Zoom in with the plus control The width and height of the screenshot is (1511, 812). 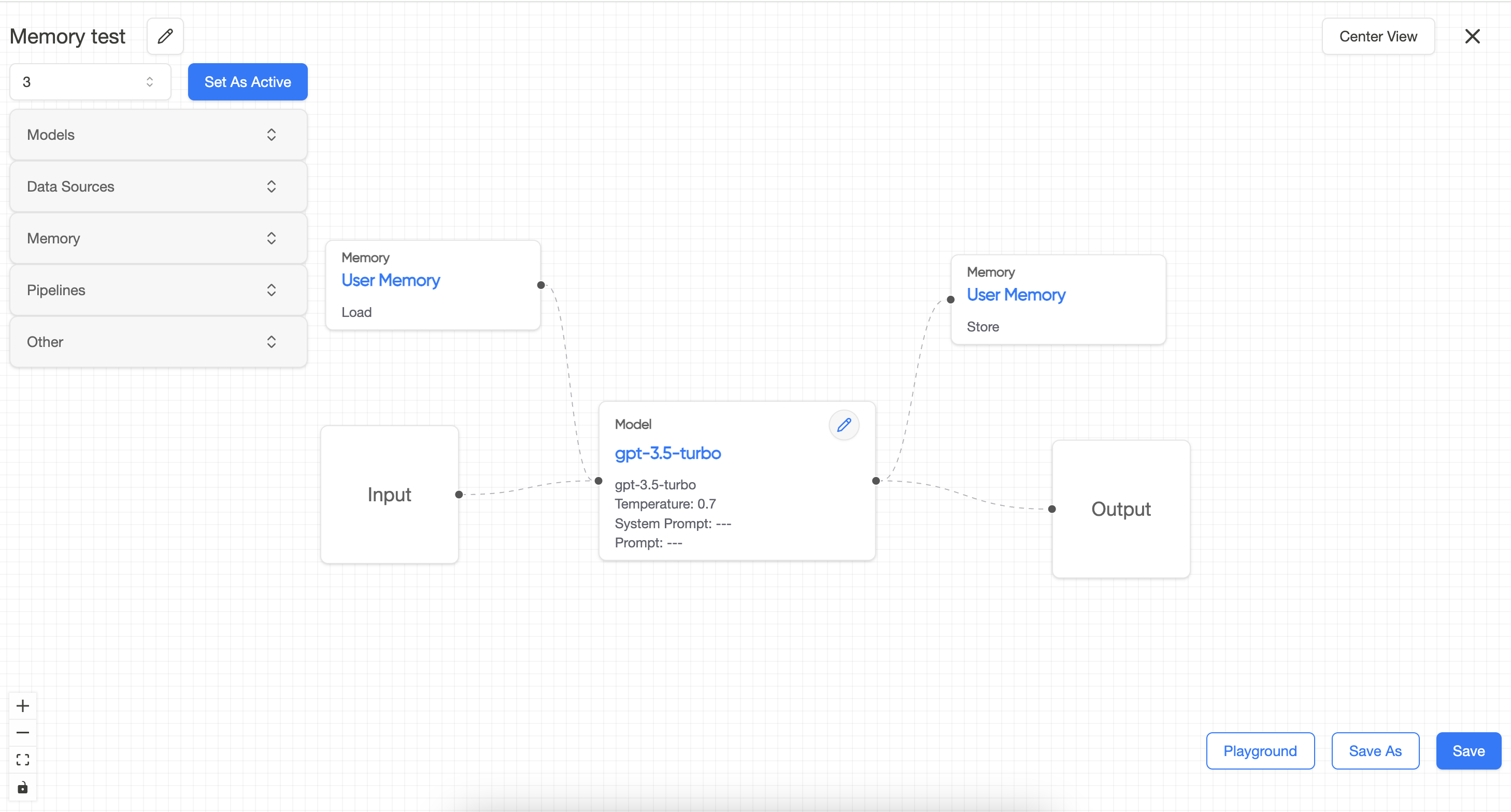click(23, 706)
